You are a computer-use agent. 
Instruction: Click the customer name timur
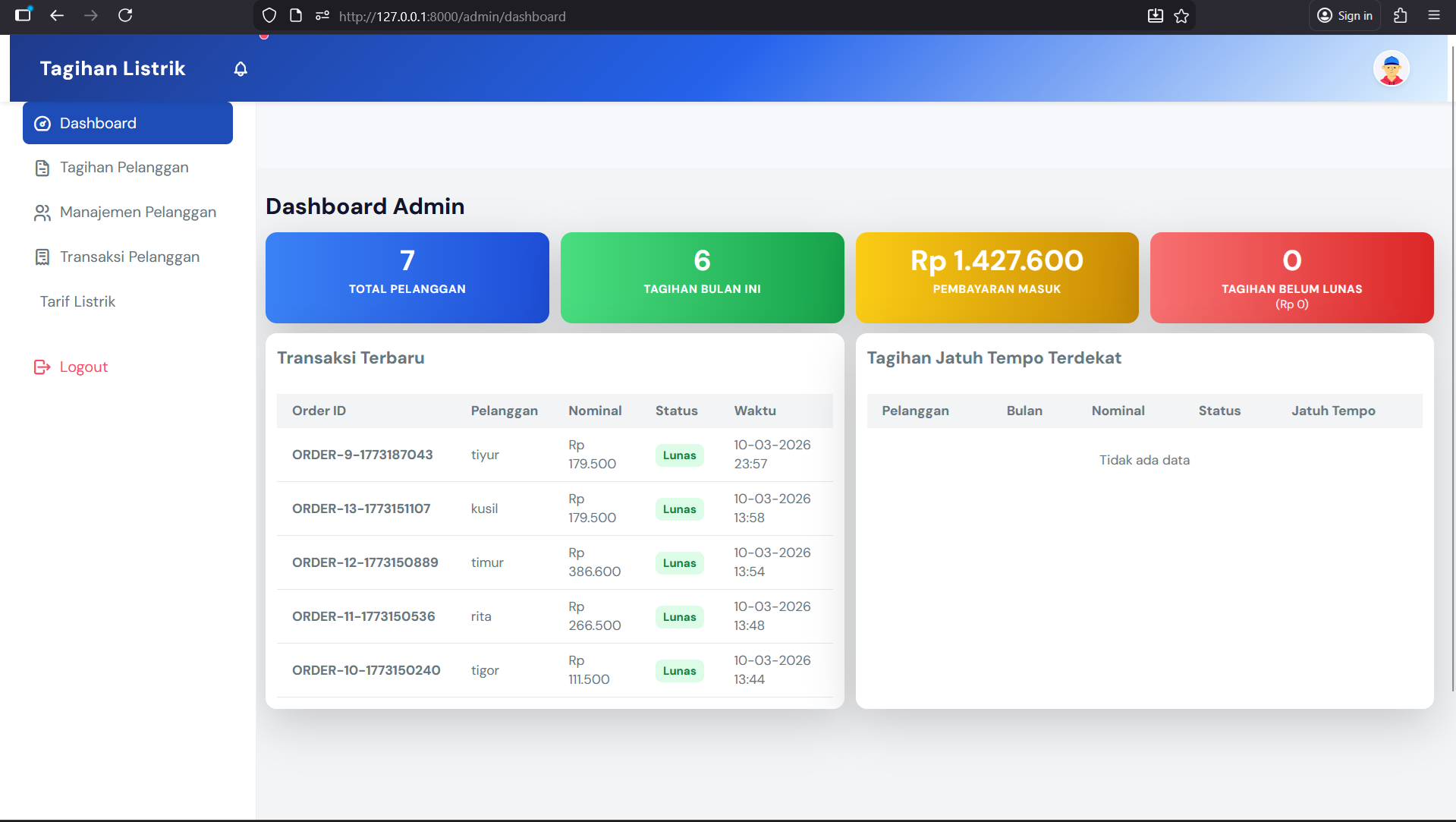pyautogui.click(x=487, y=562)
